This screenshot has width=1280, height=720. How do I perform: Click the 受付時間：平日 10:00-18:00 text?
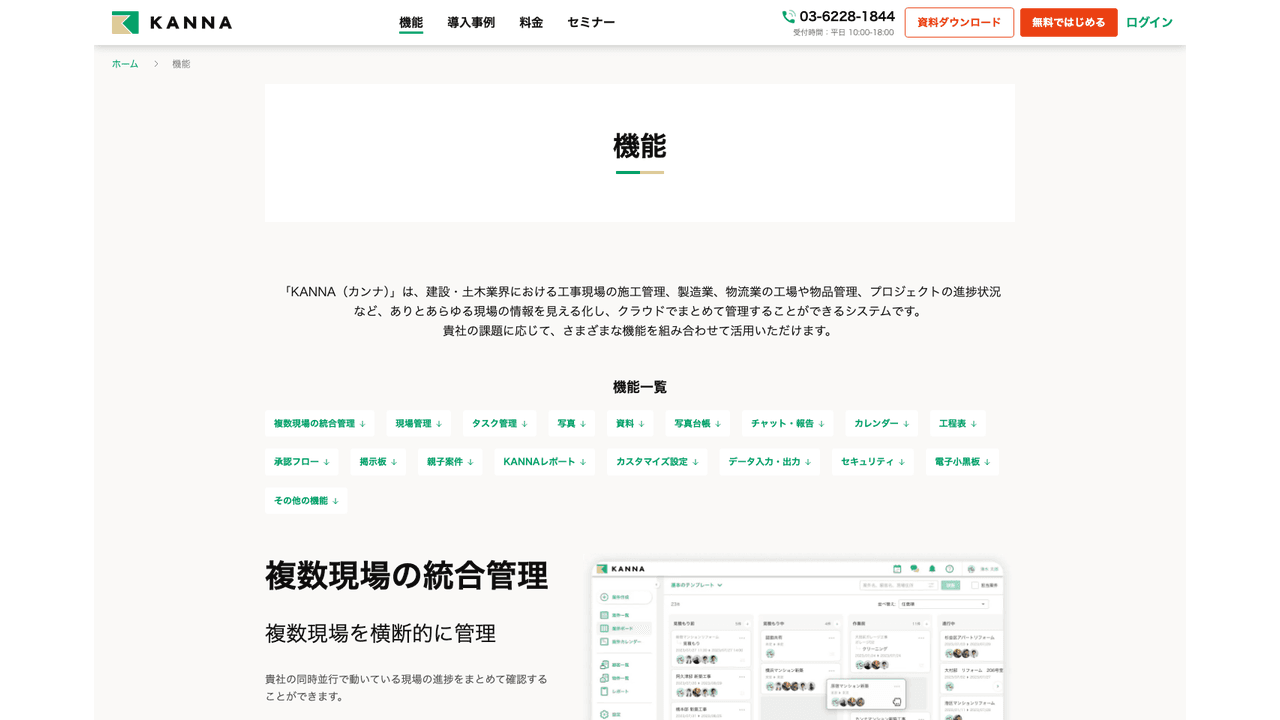click(844, 33)
